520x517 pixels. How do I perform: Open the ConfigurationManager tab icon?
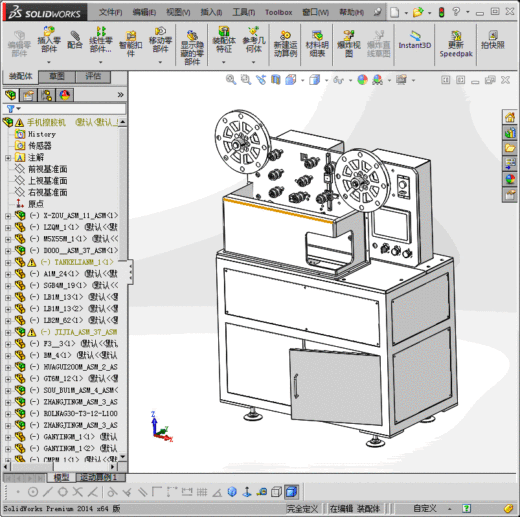tap(47, 95)
